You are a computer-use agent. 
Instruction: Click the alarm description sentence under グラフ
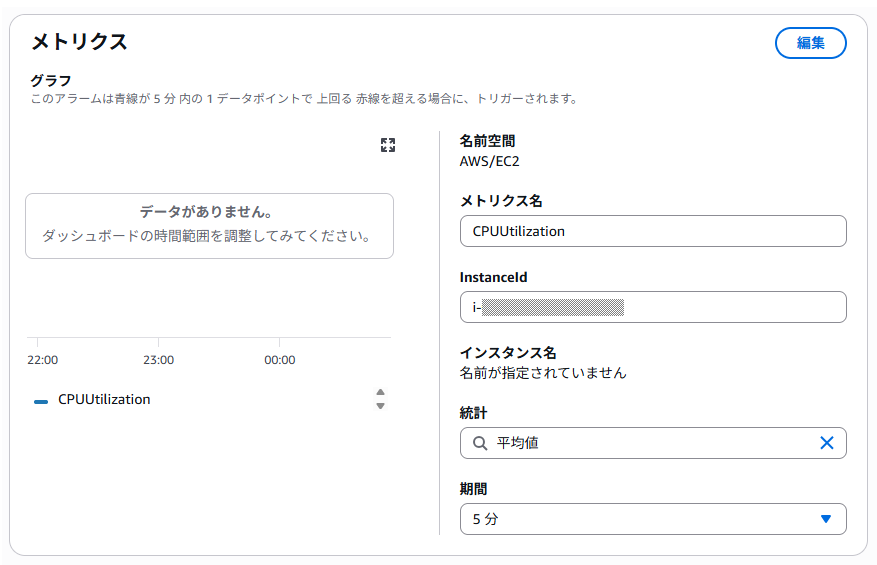[304, 99]
